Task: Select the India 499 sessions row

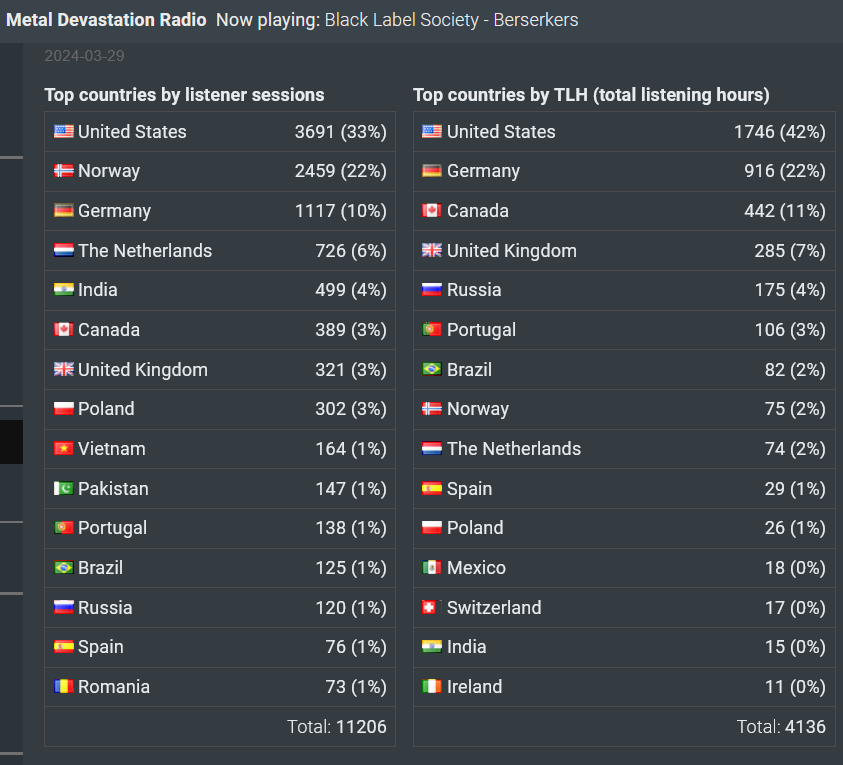Action: click(x=220, y=290)
